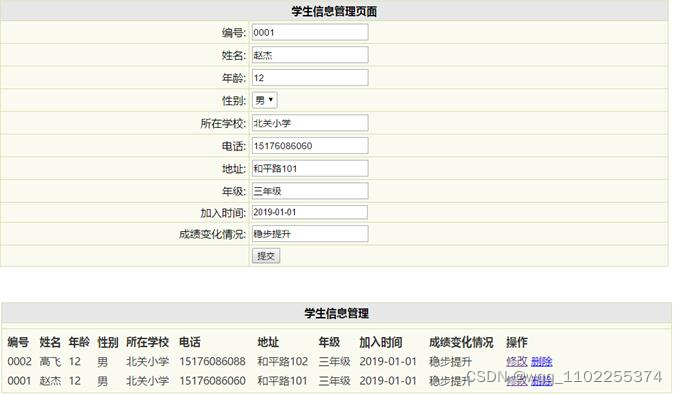Click 修改 link for student 0001 赵杰

(x=517, y=381)
